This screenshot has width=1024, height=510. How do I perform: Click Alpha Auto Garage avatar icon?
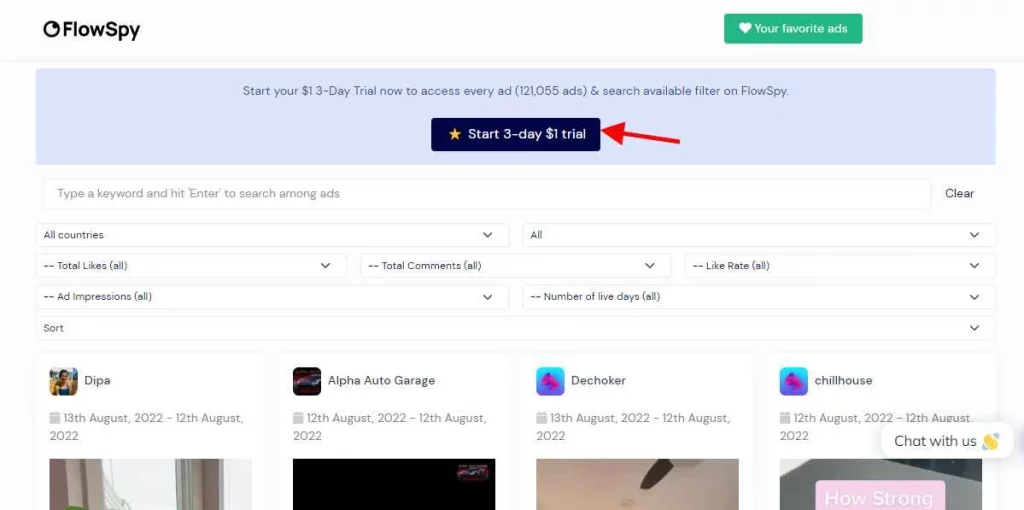[307, 381]
